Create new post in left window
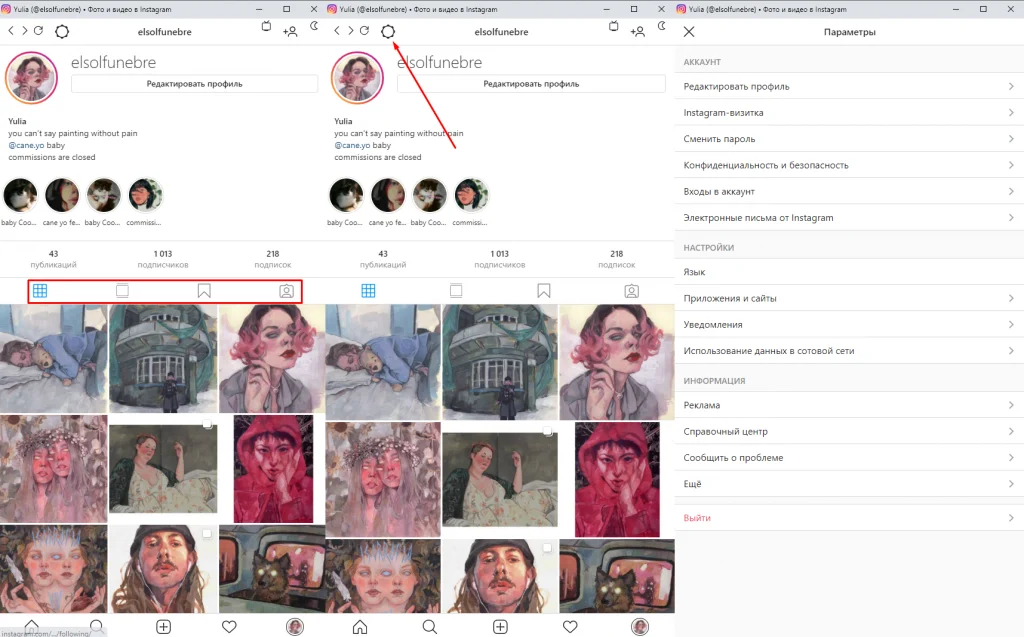Viewport: 1024px width, 637px height. pos(163,627)
